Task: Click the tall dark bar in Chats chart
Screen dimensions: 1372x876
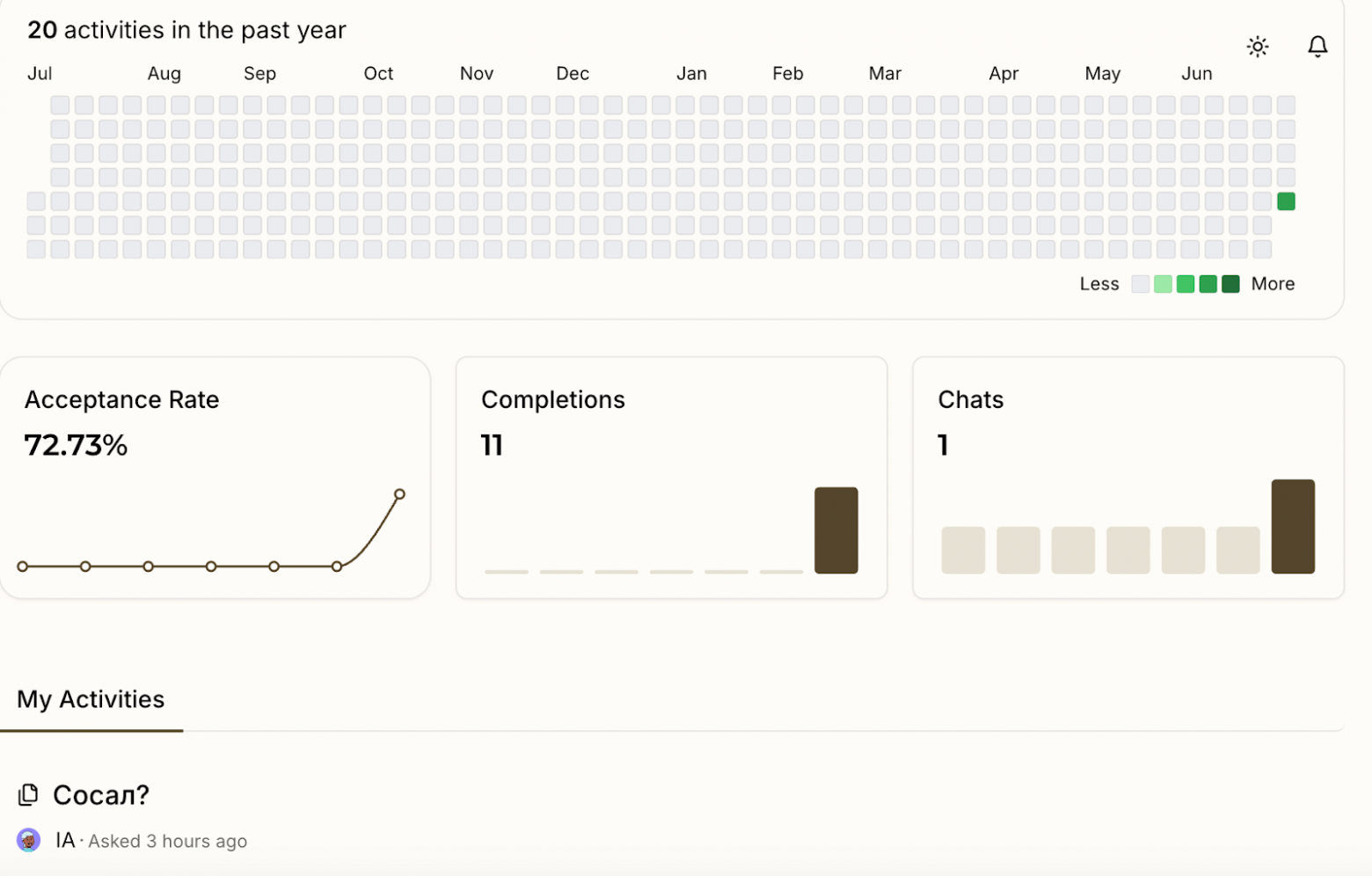Action: 1292,526
